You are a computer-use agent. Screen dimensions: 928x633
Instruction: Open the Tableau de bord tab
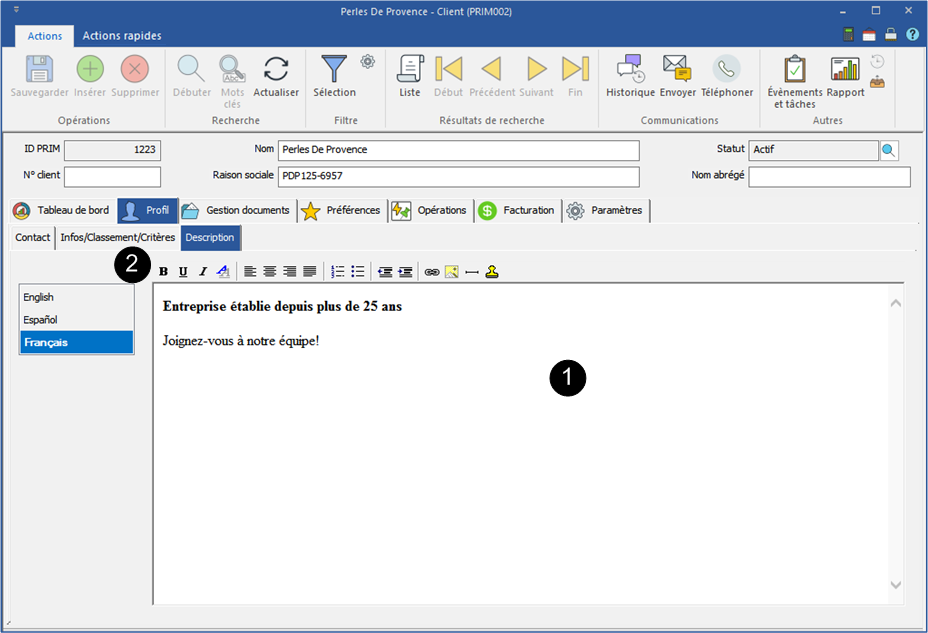coord(62,211)
